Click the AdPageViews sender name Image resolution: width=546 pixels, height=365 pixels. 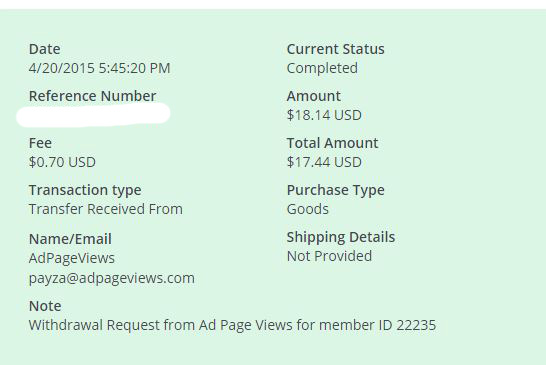click(x=72, y=258)
